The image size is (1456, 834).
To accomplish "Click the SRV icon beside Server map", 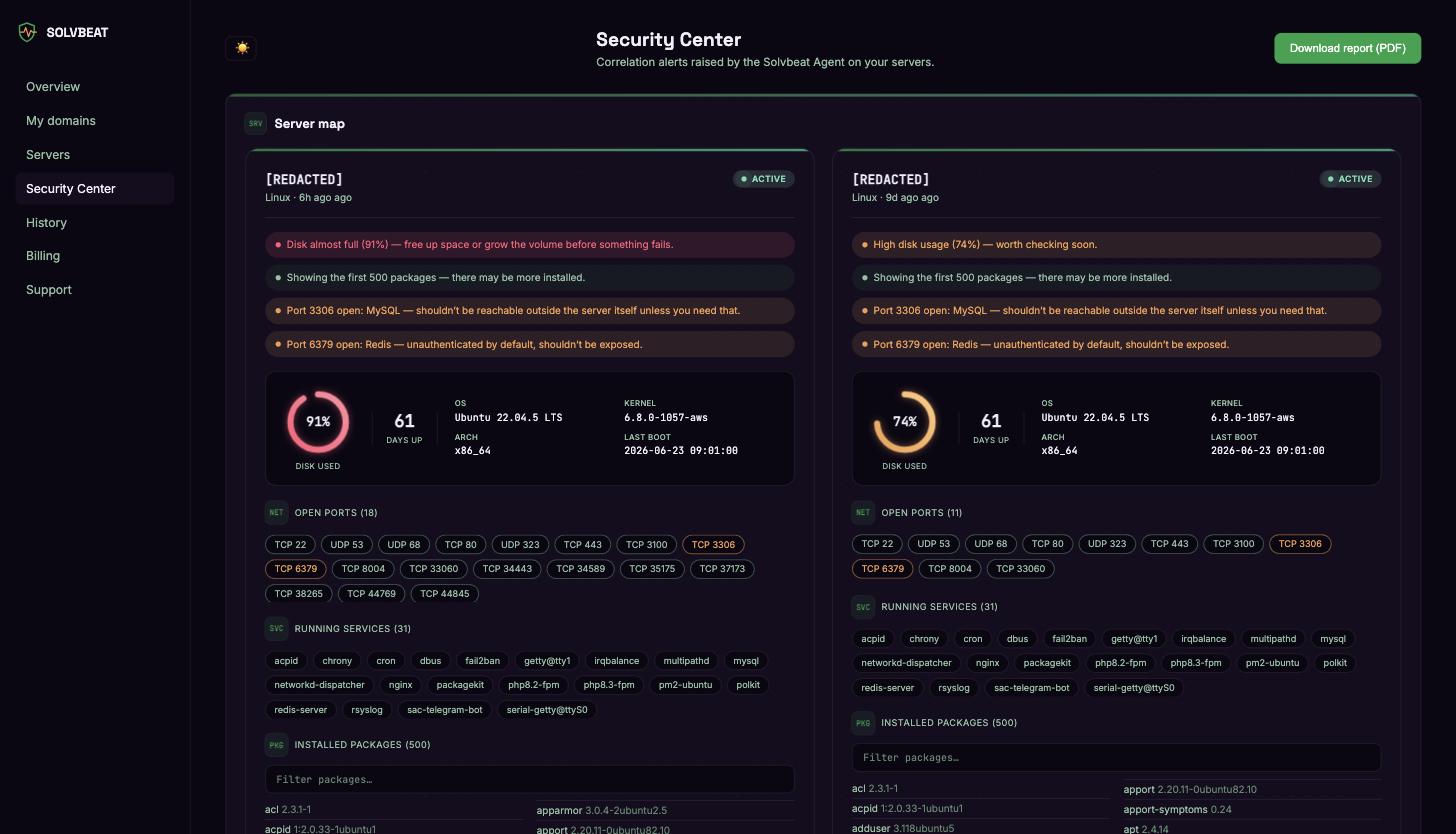I will click(x=255, y=124).
